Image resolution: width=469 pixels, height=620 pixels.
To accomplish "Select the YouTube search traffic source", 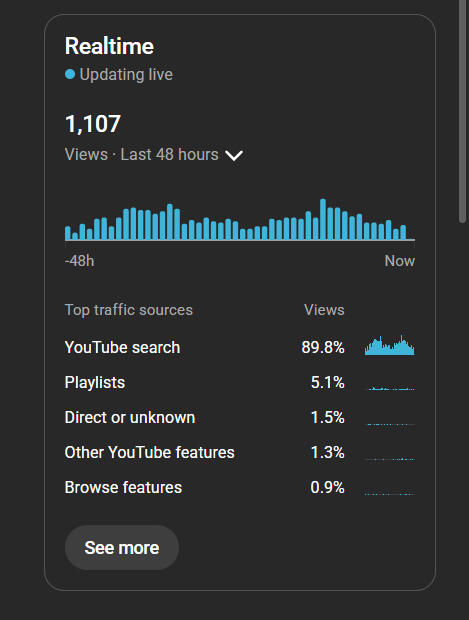I will [122, 348].
